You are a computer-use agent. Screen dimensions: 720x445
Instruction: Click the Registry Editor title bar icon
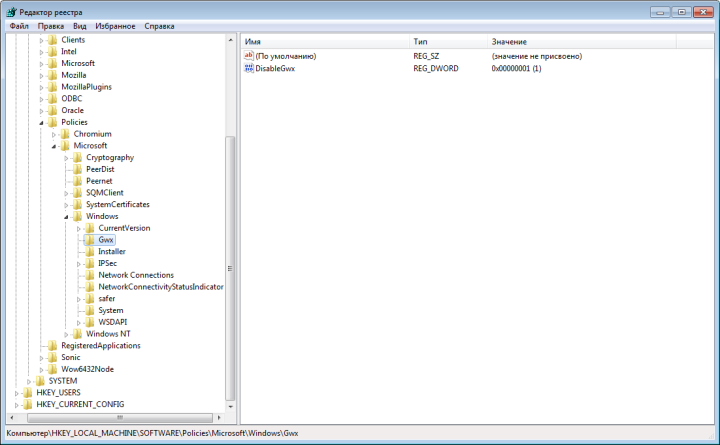[x=11, y=12]
